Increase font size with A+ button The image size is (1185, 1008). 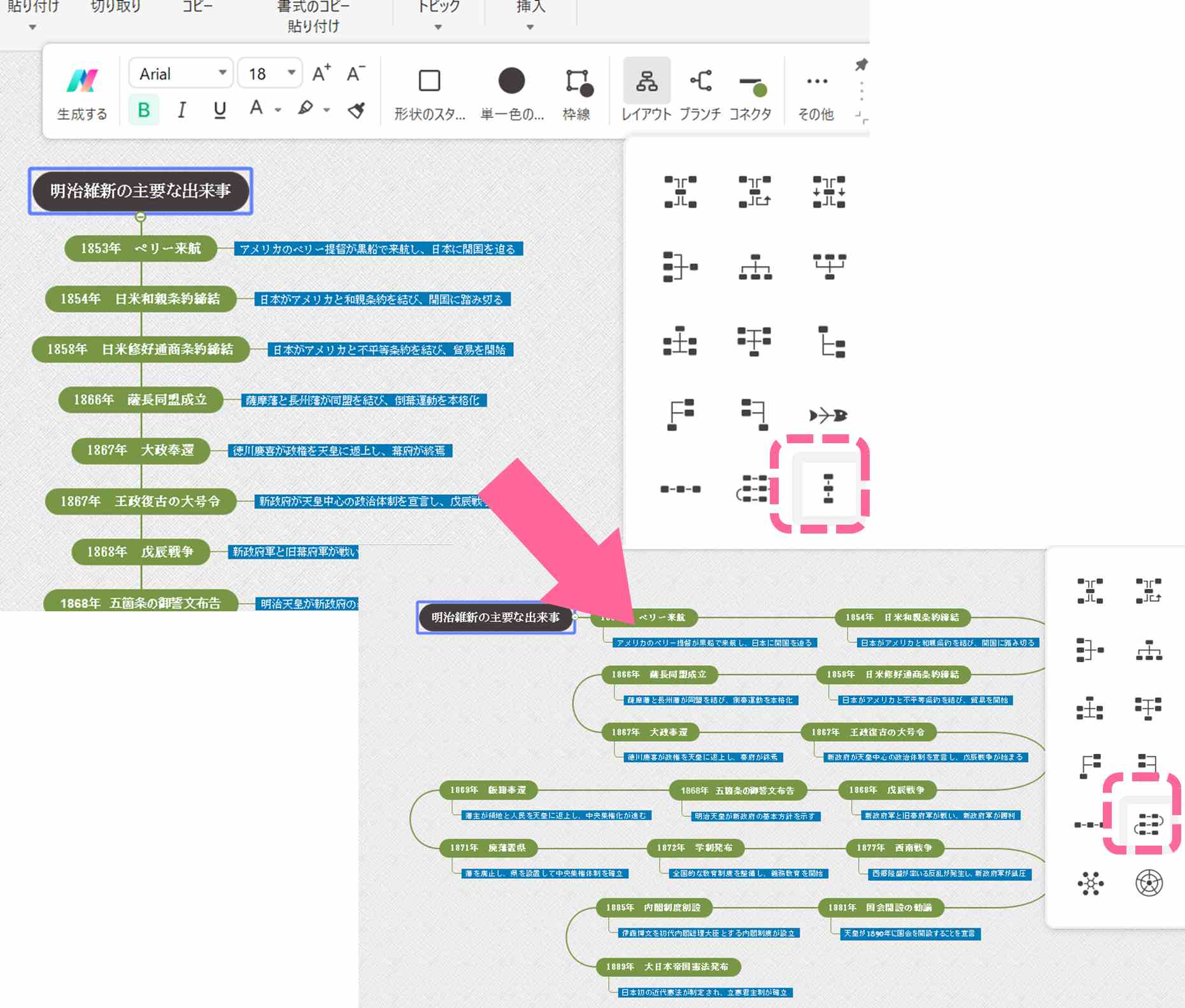pos(322,73)
